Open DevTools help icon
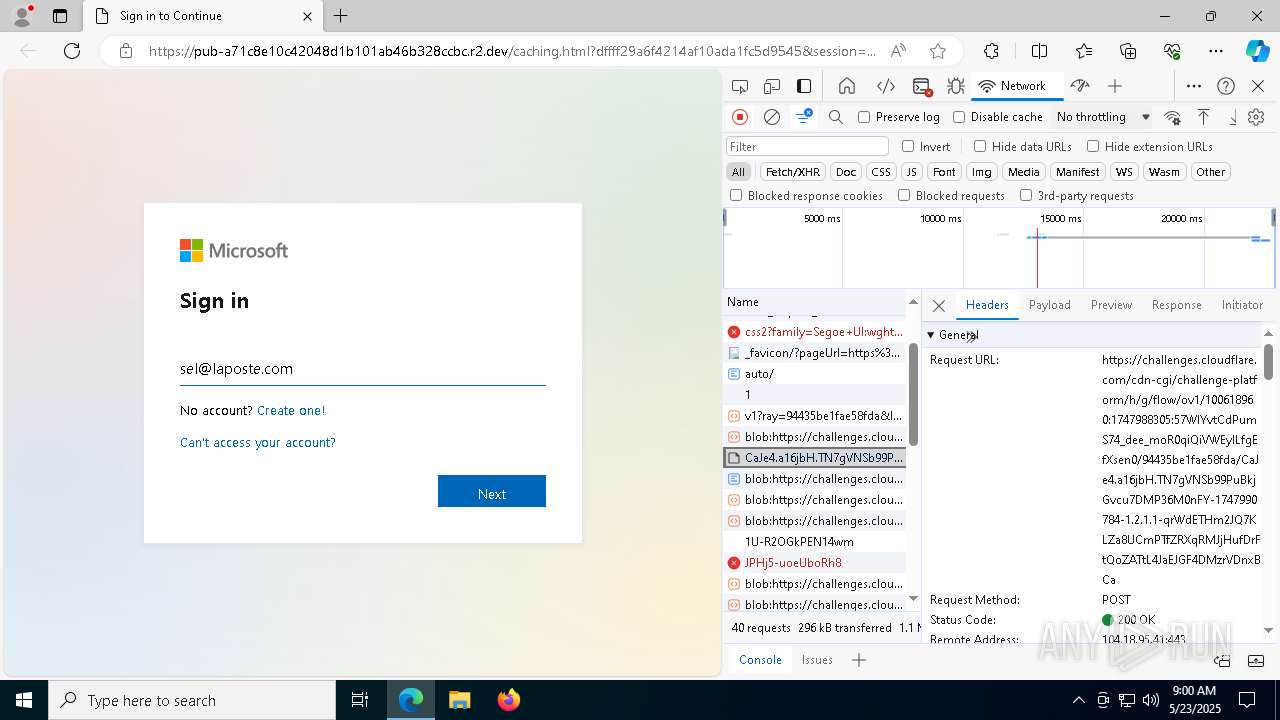This screenshot has width=1280, height=720. click(1226, 86)
